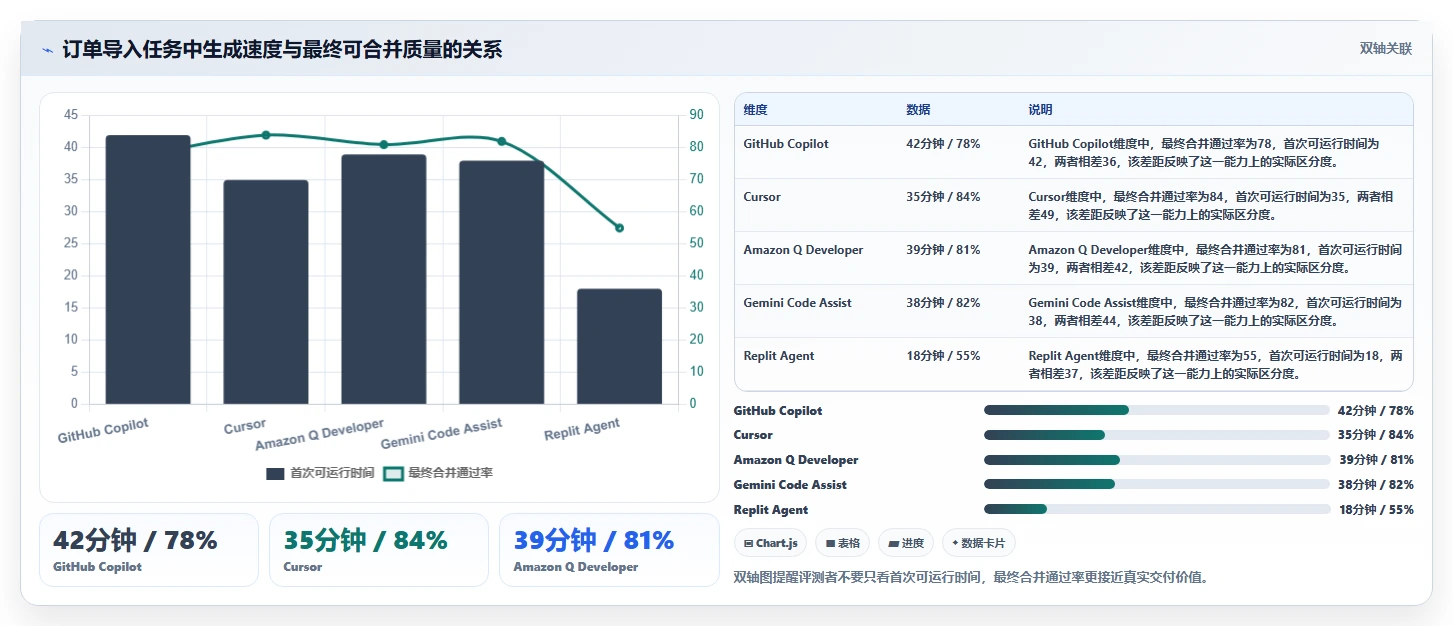Click the icon in the 进度 tag
This screenshot has width=1453, height=626.
pos(893,544)
